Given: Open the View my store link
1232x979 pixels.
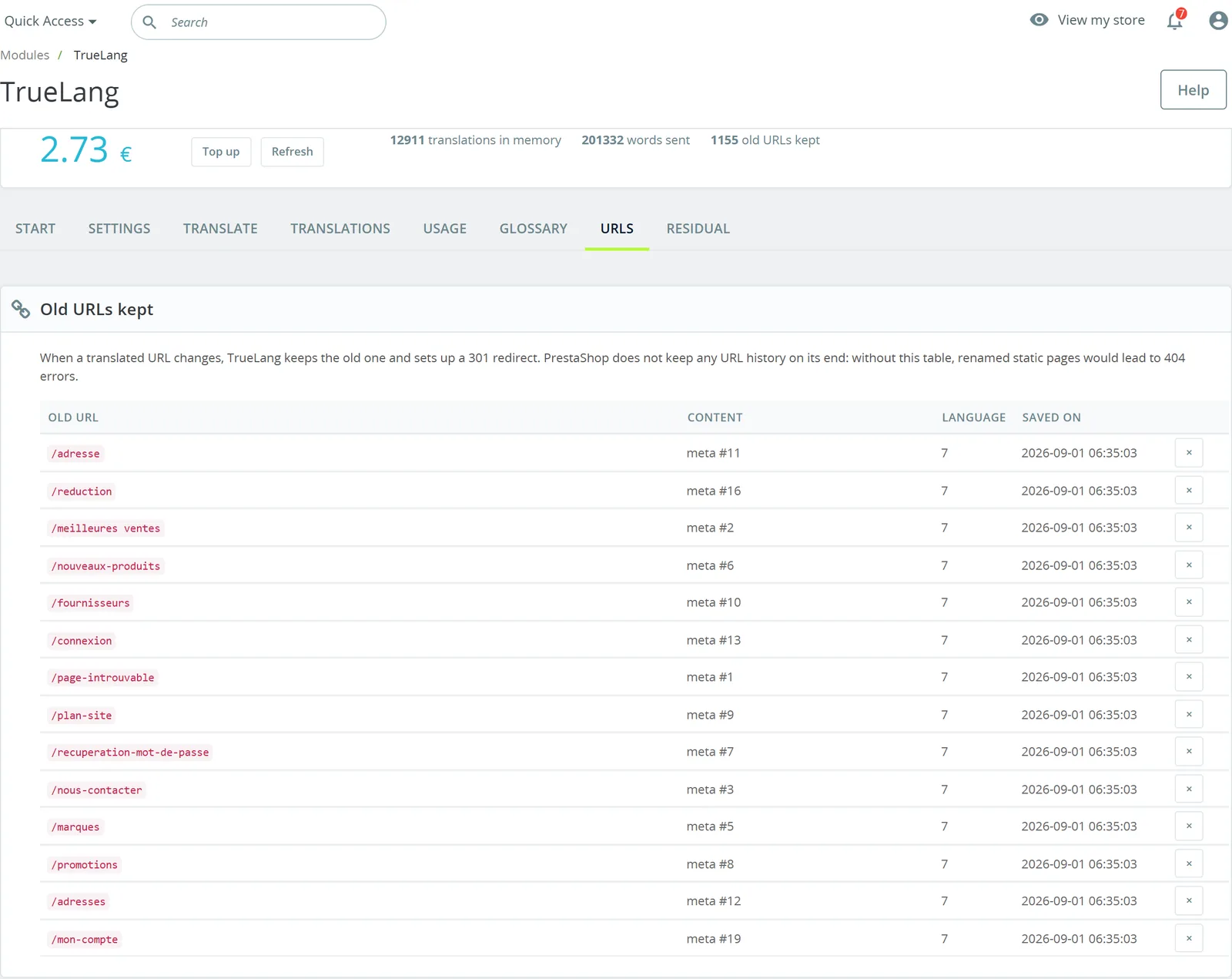Looking at the screenshot, I should pyautogui.click(x=1101, y=20).
